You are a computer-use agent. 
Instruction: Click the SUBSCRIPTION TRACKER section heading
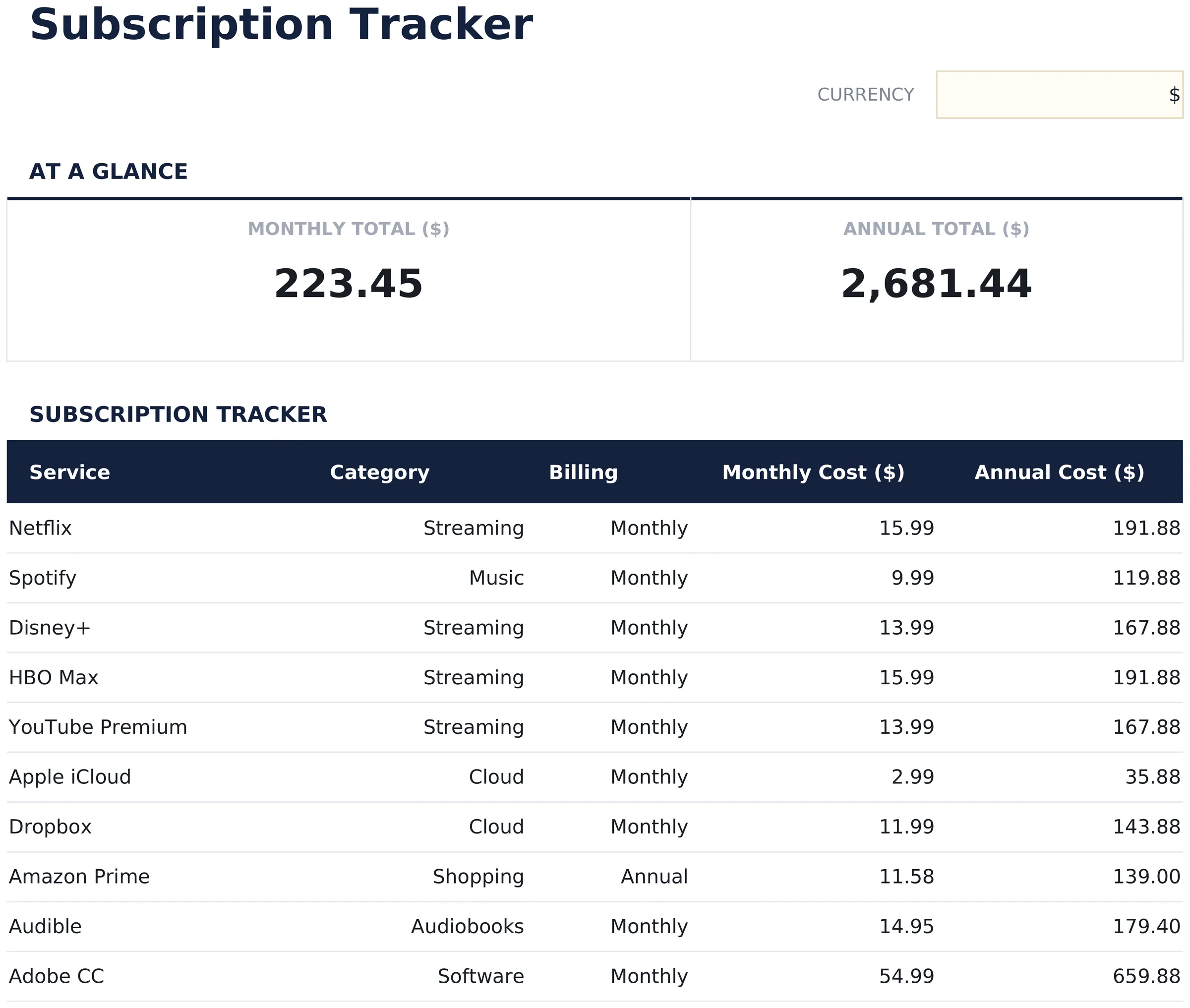pyautogui.click(x=178, y=415)
